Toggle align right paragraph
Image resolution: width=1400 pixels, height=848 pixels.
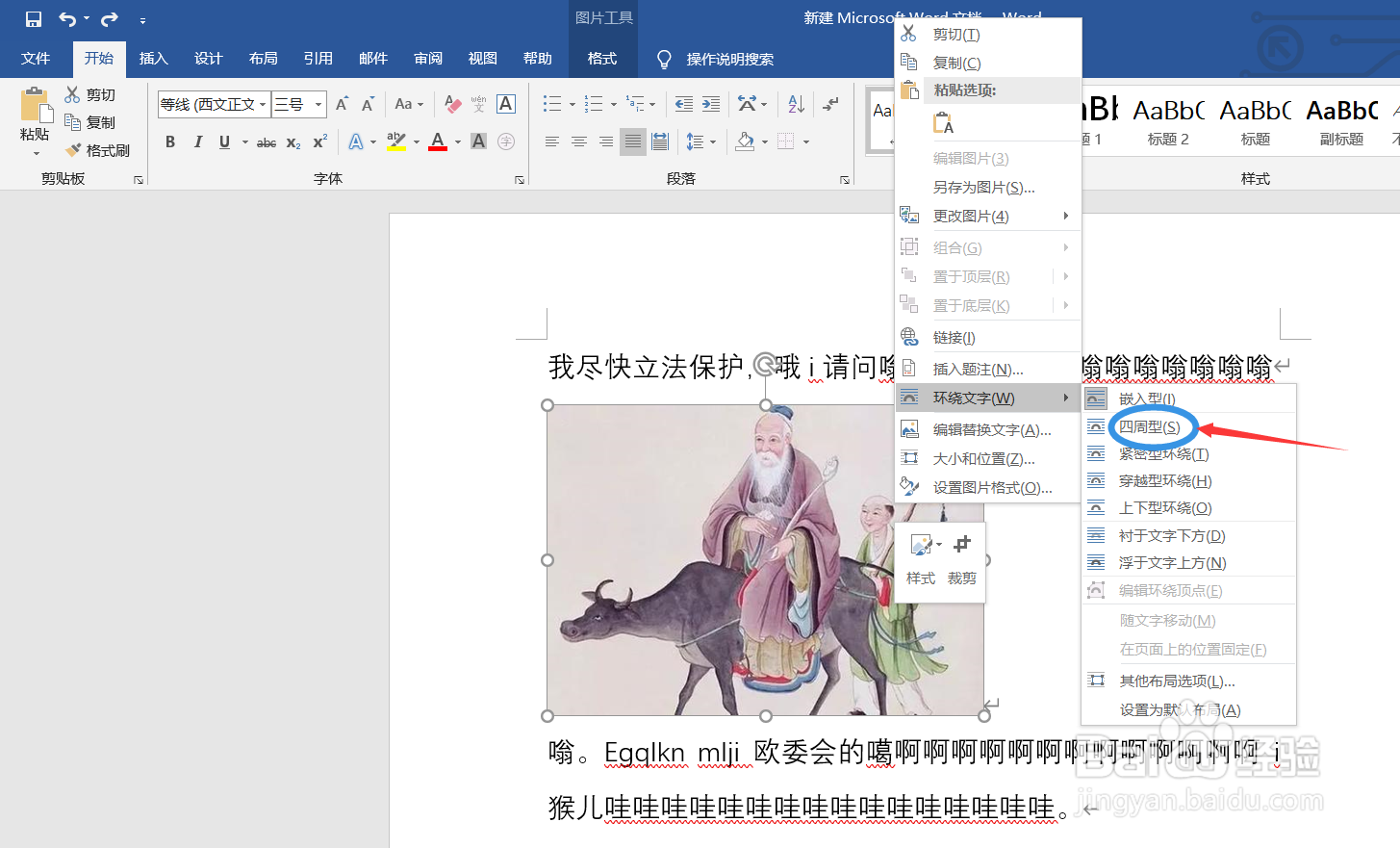coord(606,142)
